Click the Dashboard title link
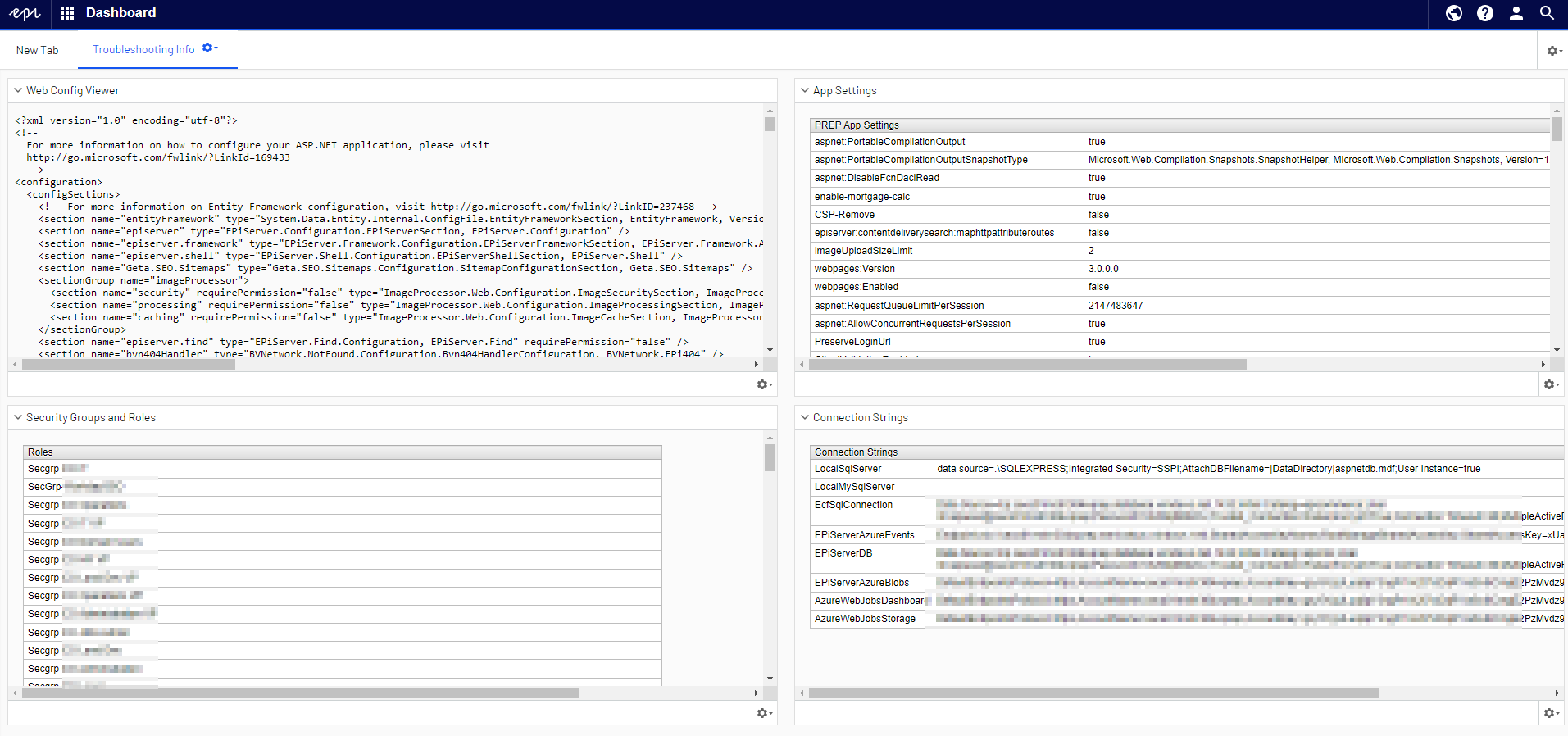Screen dimensions: 1568x736 pyautogui.click(x=120, y=13)
